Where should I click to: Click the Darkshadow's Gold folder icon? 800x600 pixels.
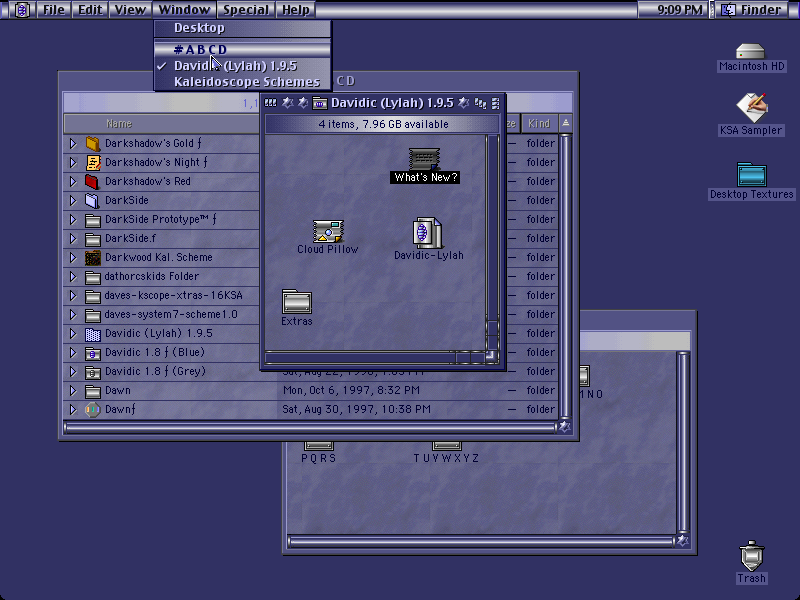[x=93, y=143]
